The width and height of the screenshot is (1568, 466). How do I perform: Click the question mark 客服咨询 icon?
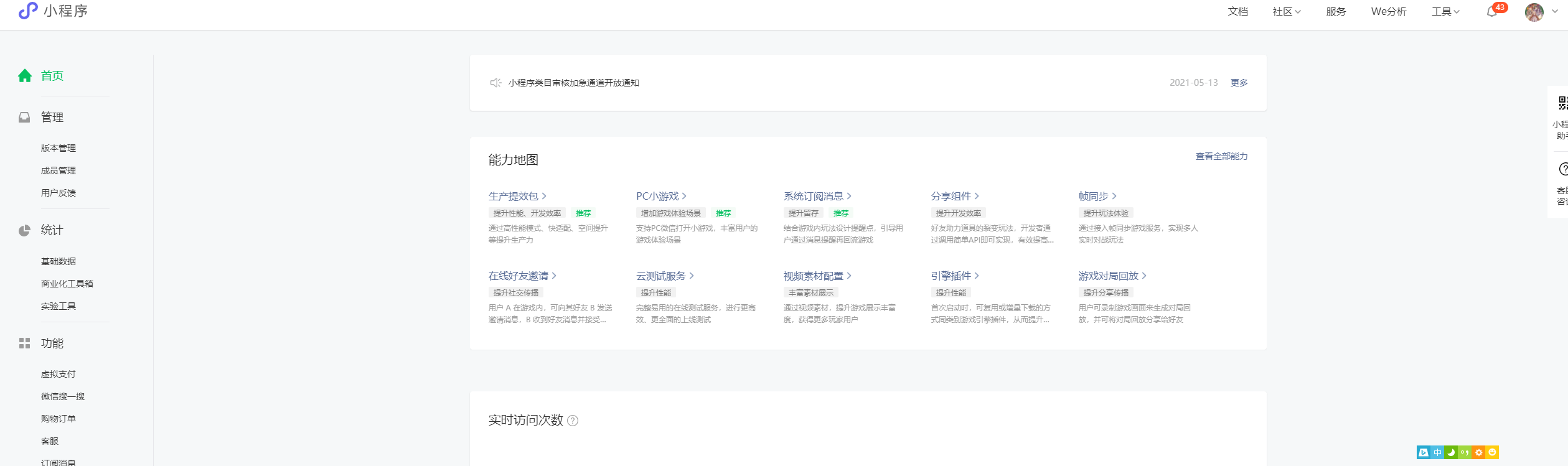tap(1563, 169)
